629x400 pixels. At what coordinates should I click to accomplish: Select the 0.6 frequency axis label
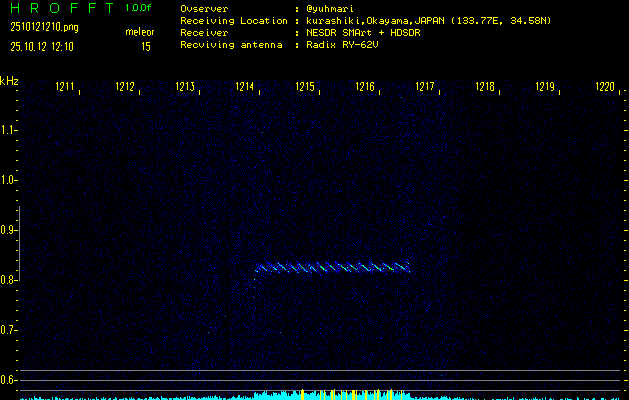(9, 379)
